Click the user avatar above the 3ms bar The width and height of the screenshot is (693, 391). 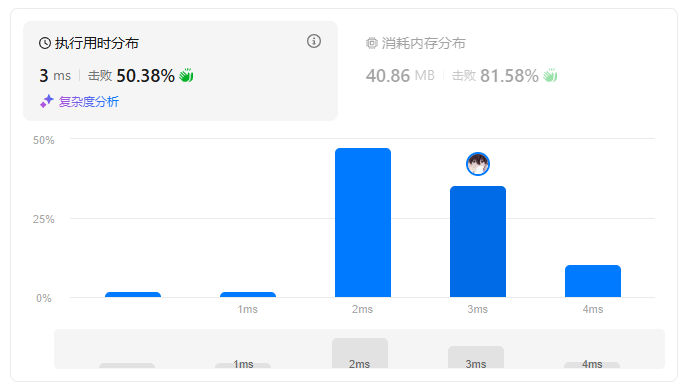click(478, 164)
